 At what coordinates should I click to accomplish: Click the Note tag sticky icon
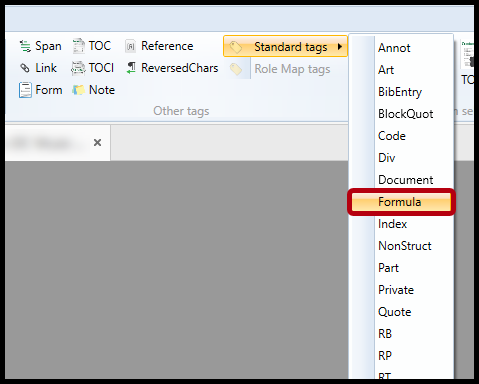click(x=79, y=90)
